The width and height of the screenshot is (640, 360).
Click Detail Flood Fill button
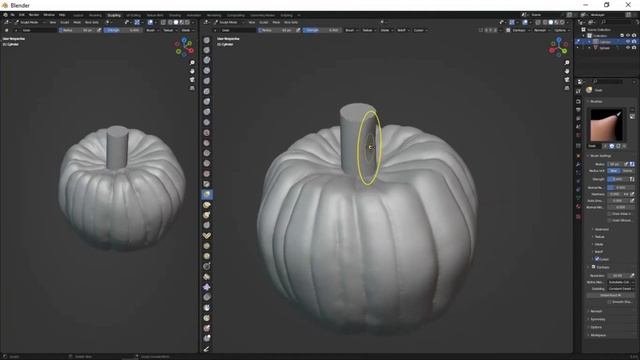(x=611, y=296)
